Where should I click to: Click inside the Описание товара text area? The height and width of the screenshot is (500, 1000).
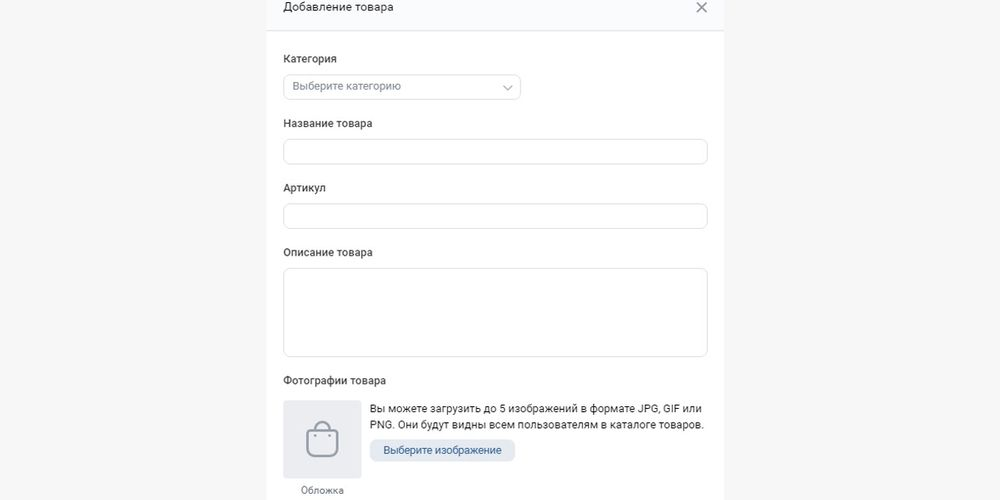(x=495, y=312)
